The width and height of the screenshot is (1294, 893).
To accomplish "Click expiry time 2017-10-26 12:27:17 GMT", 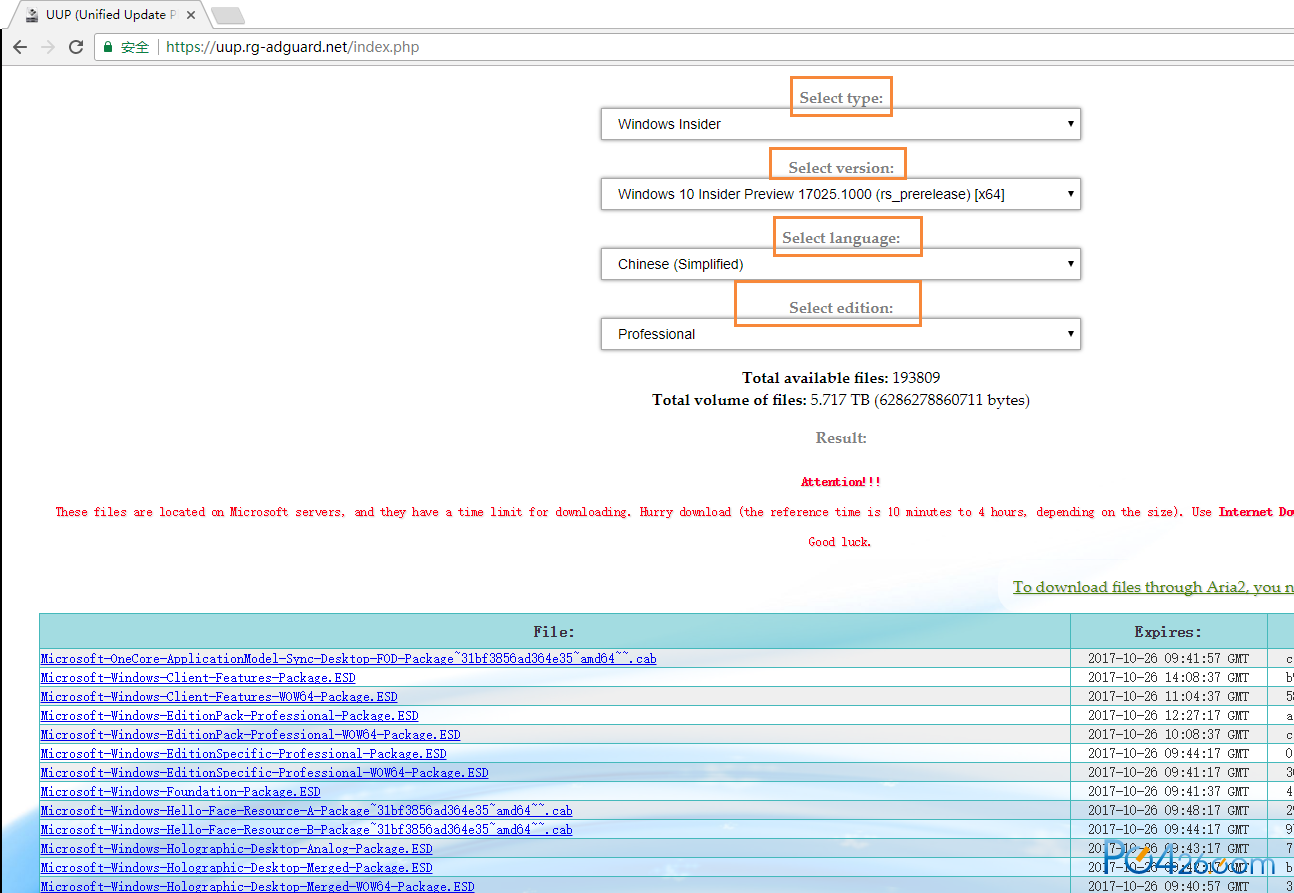I will pos(1168,716).
